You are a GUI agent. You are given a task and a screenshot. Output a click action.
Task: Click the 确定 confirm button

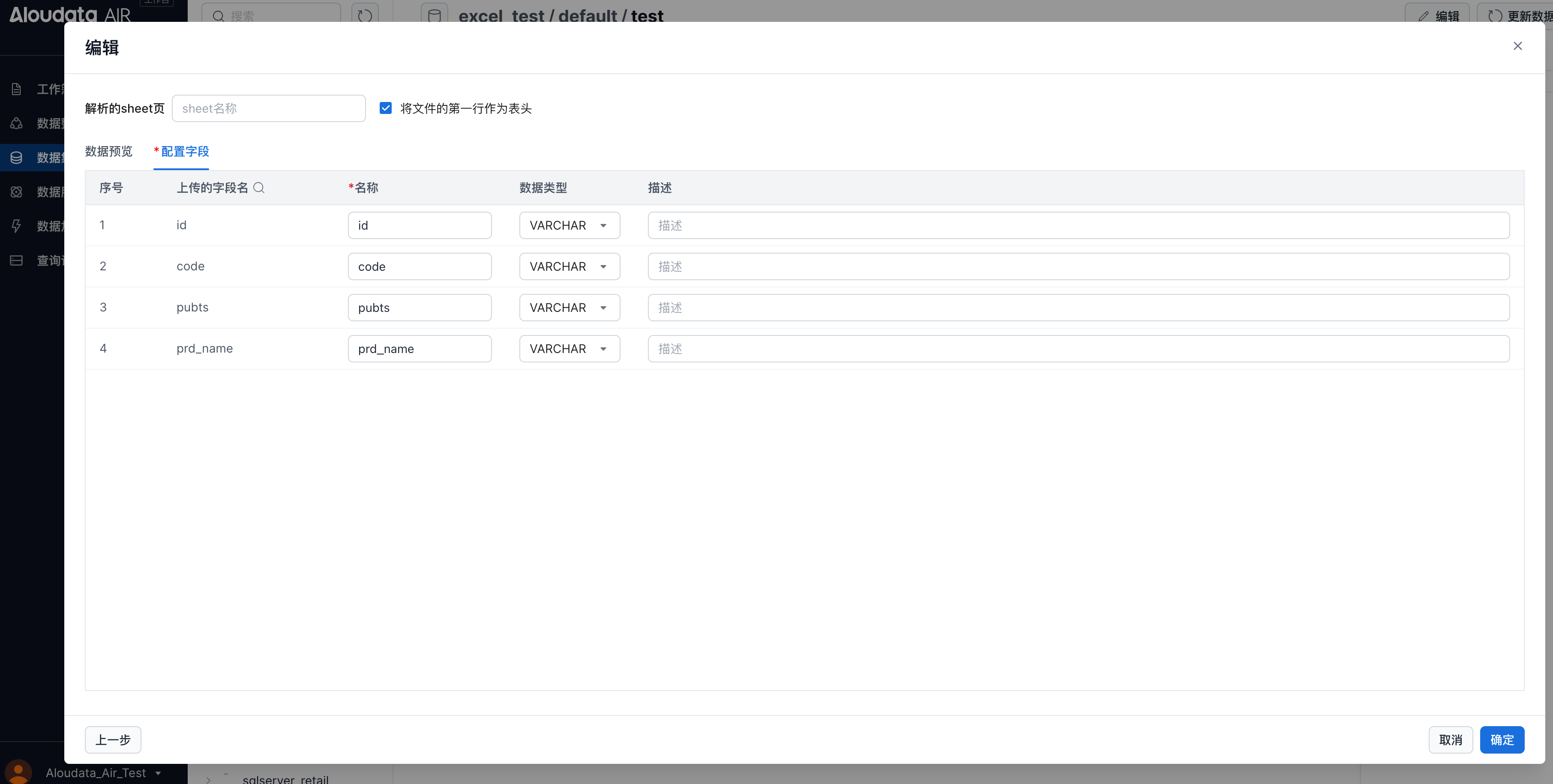click(1501, 739)
